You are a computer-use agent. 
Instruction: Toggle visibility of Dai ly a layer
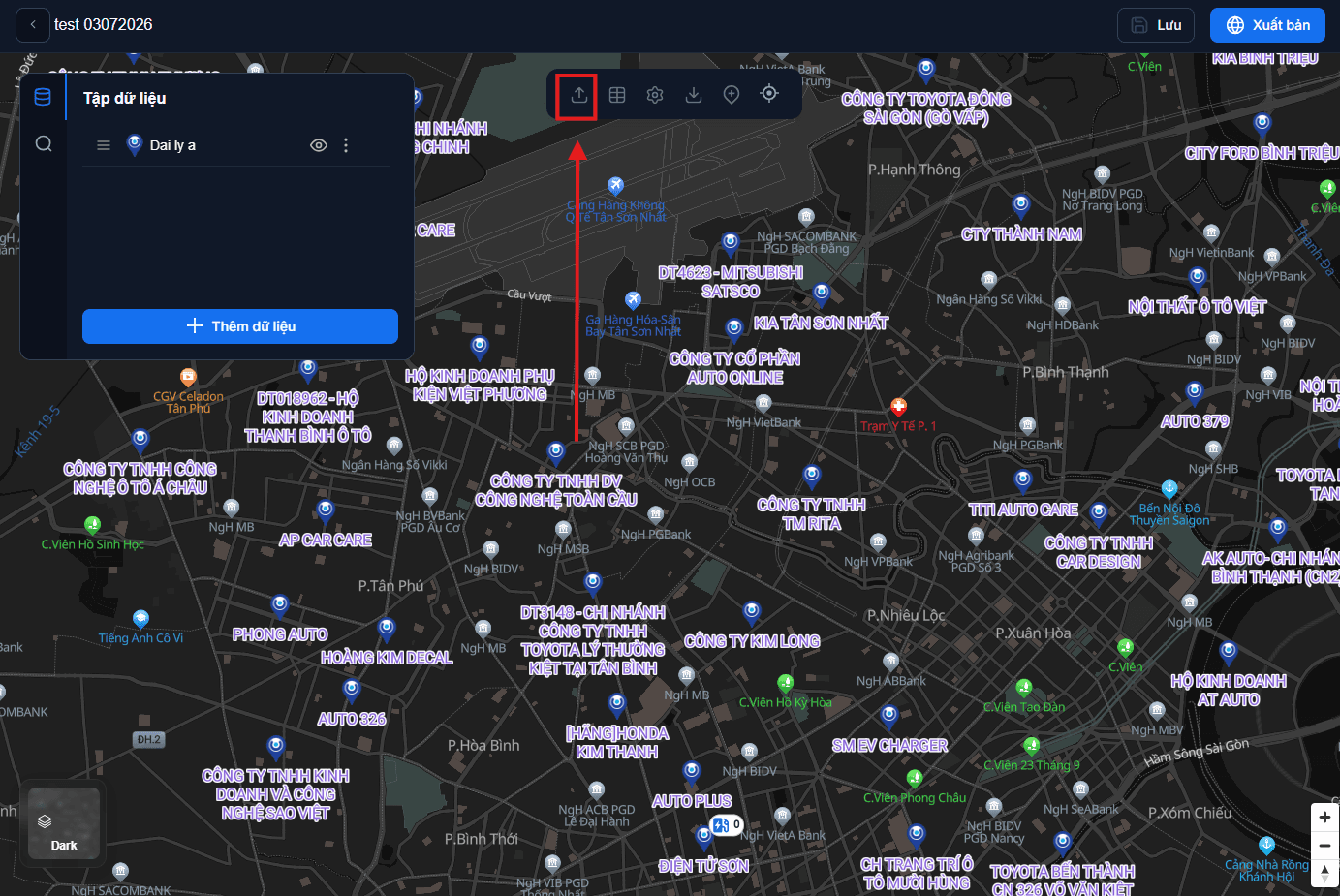pos(318,145)
